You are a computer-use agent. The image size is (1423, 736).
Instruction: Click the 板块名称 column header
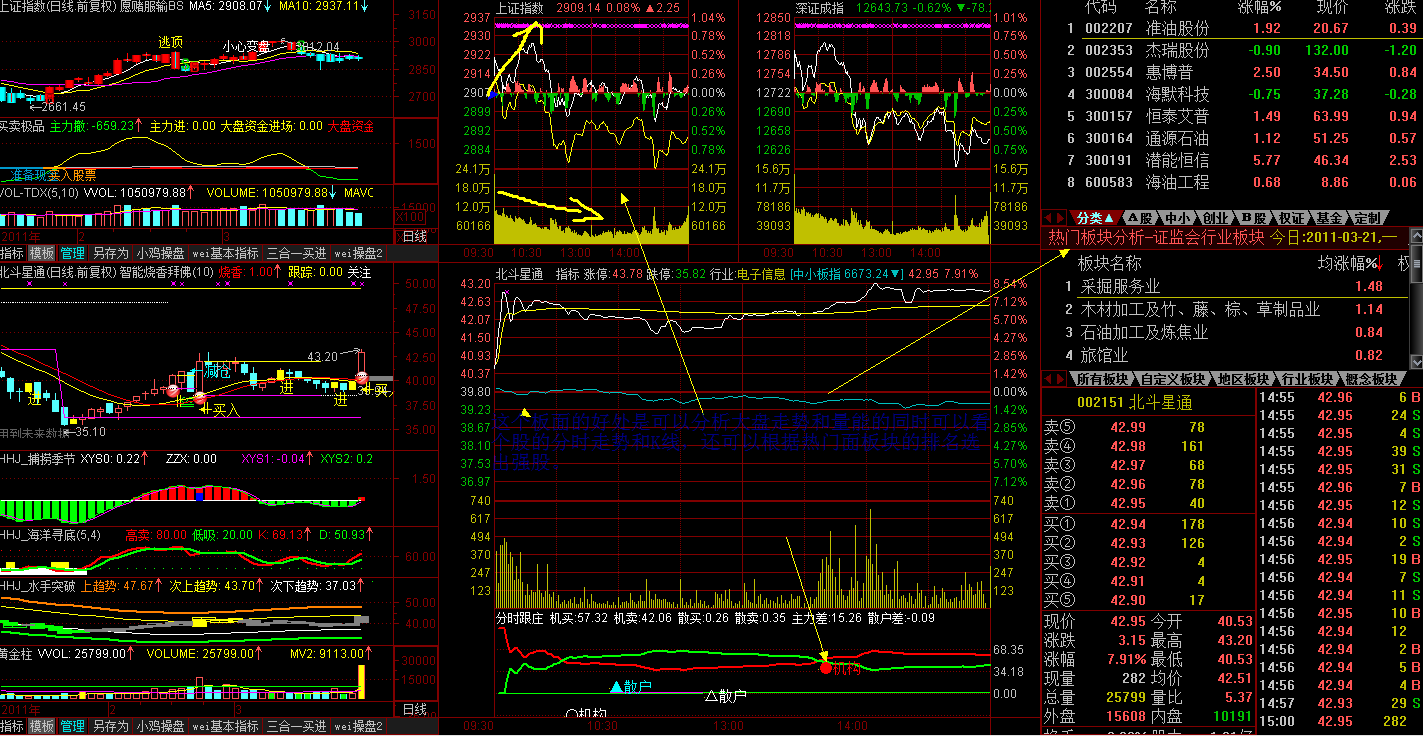coord(1108,263)
